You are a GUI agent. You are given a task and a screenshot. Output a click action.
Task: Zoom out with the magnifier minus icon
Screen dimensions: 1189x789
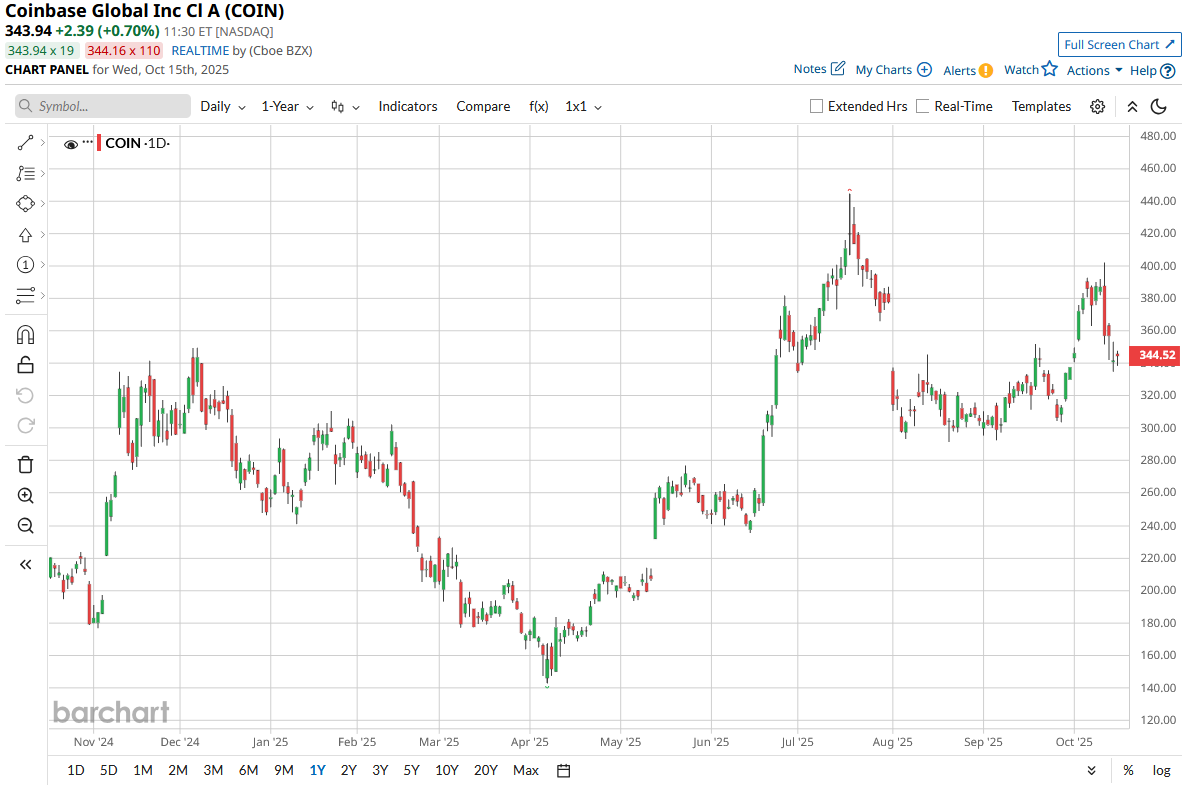26,526
